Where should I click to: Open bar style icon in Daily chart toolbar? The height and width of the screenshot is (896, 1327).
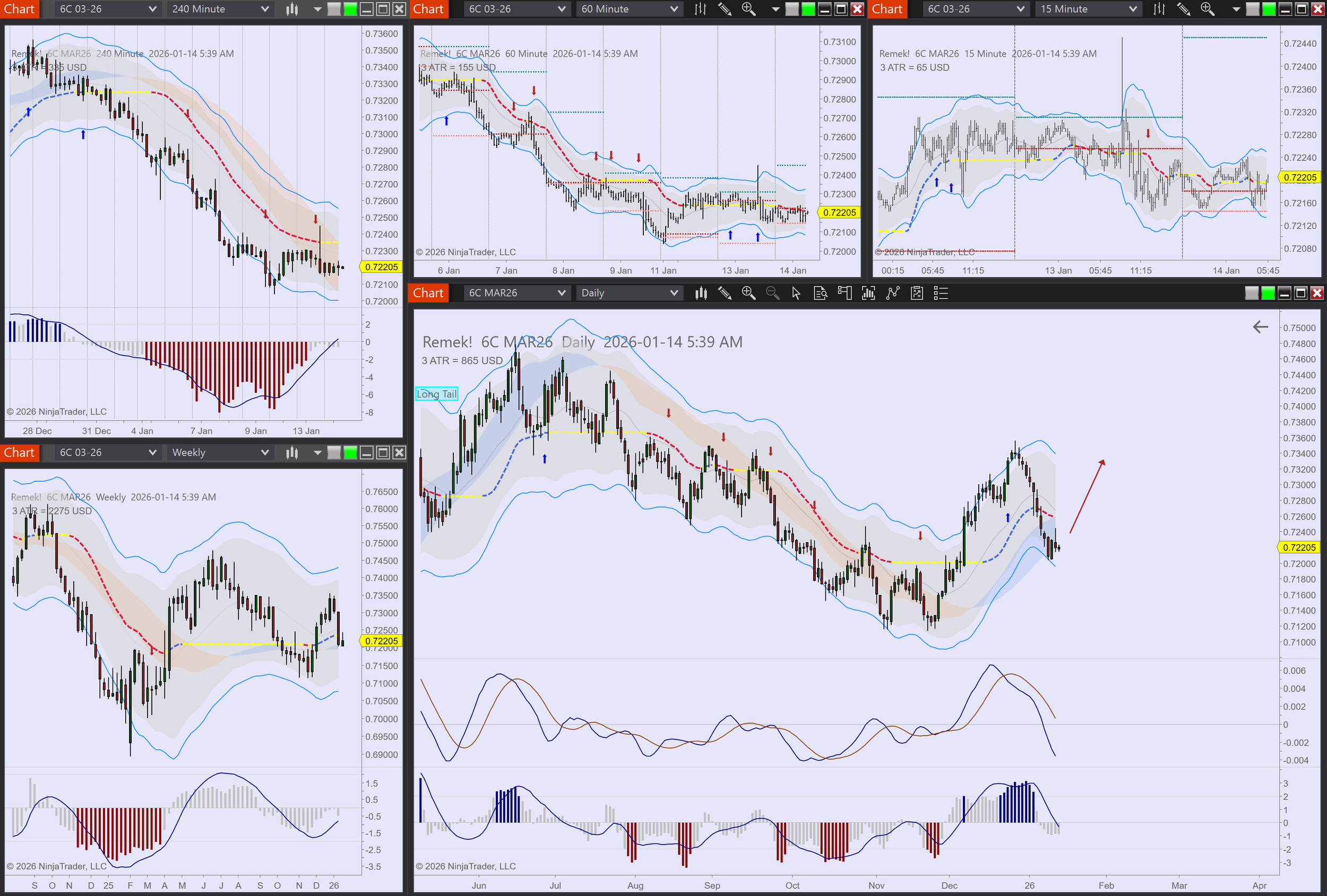coord(701,293)
